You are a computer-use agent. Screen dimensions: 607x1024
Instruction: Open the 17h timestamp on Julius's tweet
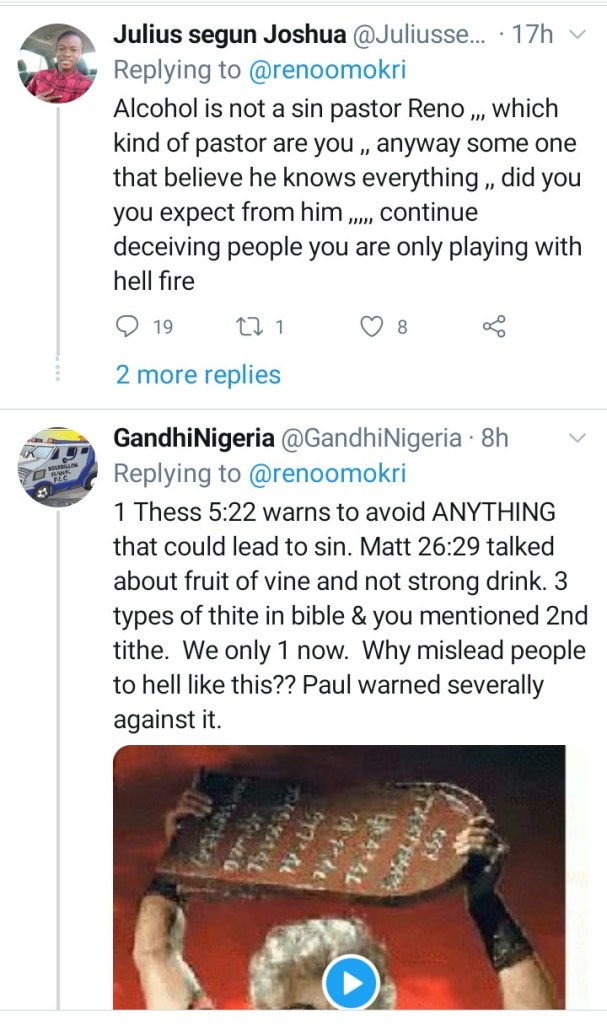pos(532,36)
